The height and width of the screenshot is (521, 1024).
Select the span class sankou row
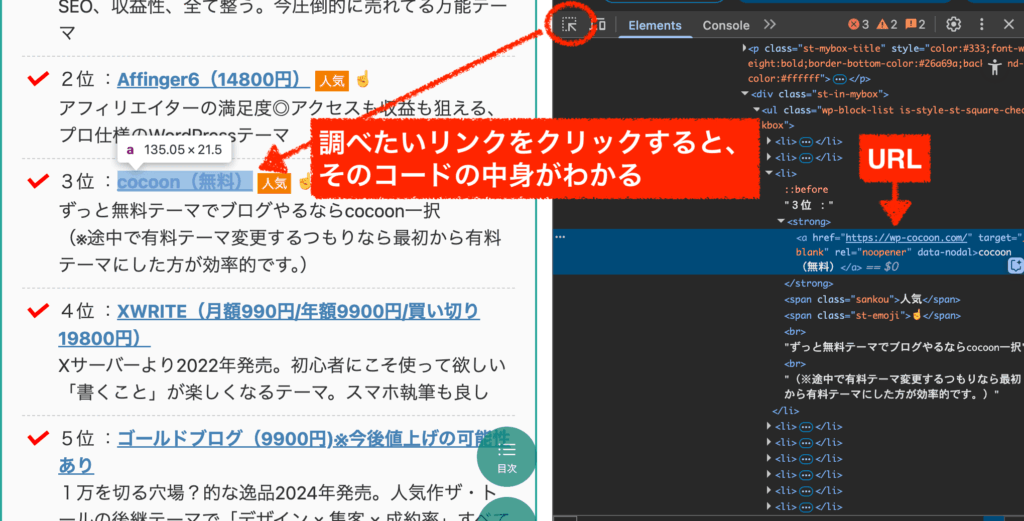[x=872, y=300]
